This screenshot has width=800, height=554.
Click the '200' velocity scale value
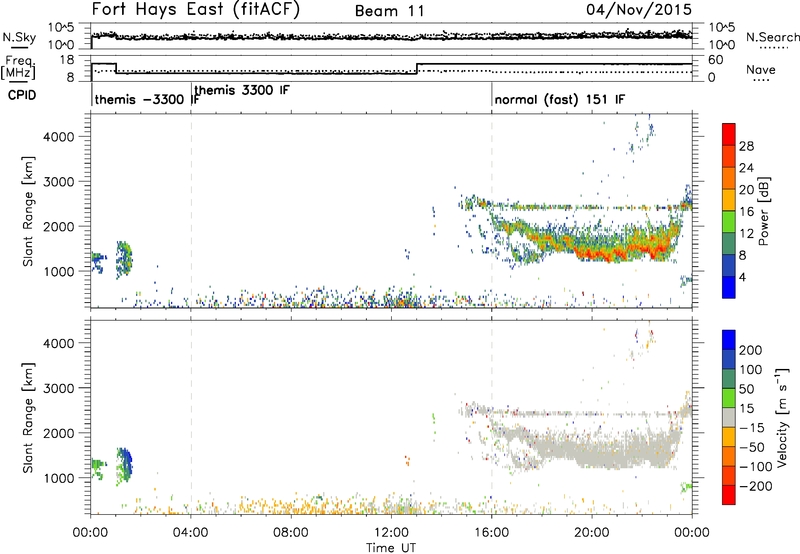(x=751, y=350)
